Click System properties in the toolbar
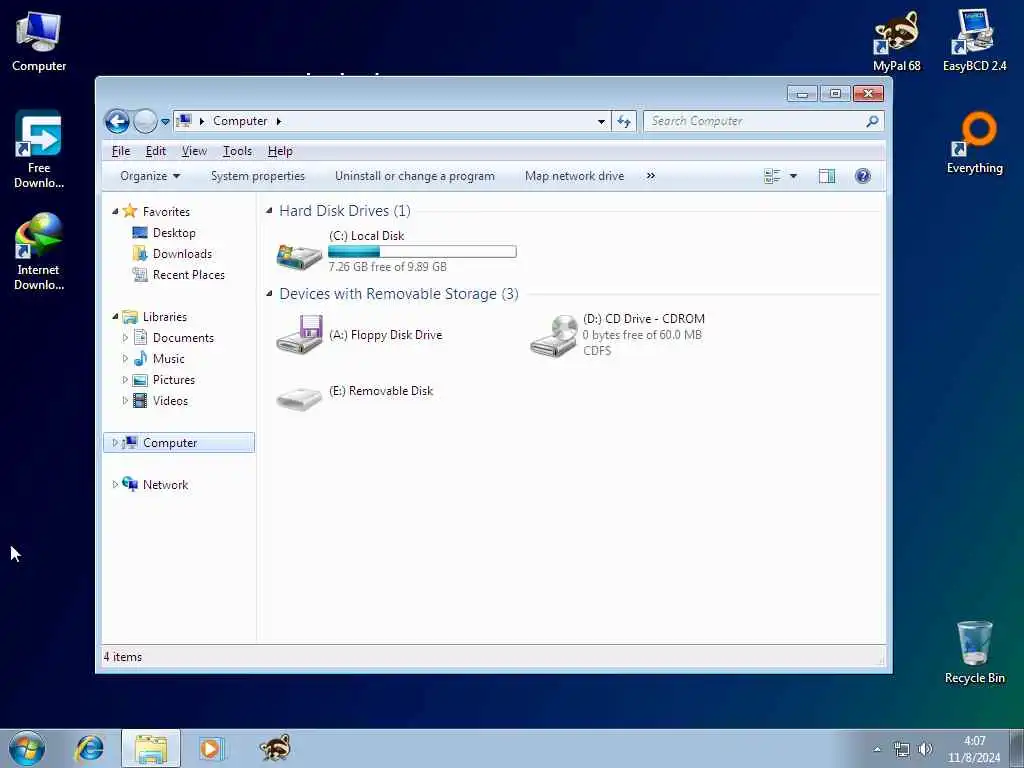This screenshot has width=1024, height=768. pos(258,176)
